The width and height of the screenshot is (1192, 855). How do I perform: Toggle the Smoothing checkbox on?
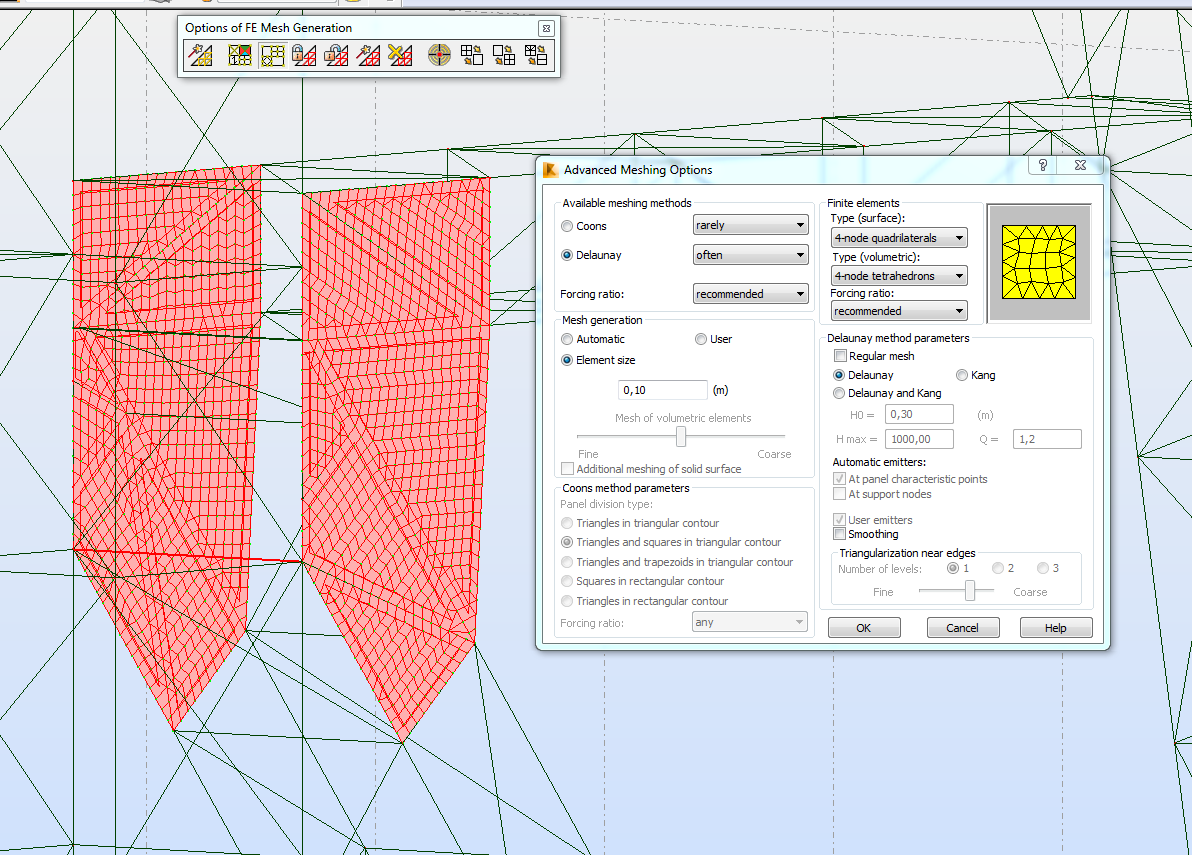click(x=839, y=534)
